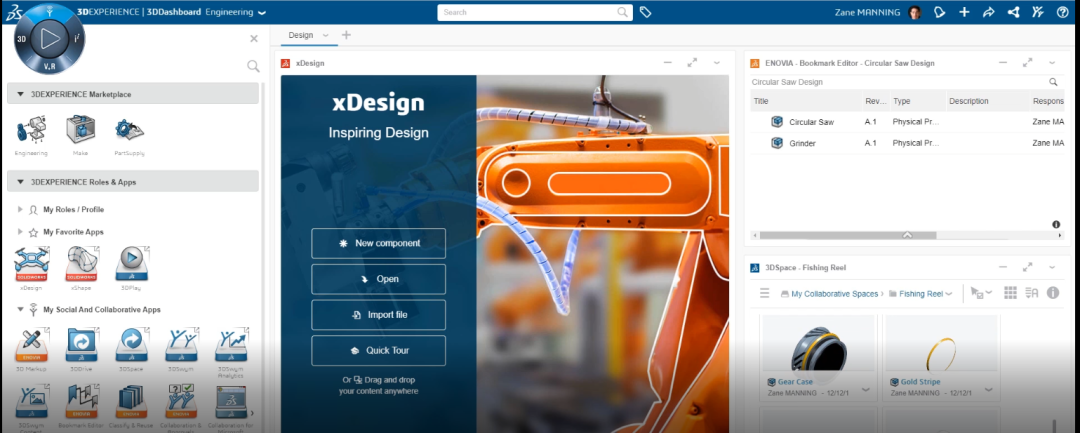This screenshot has width=1080, height=433.
Task: Open Bookmark Editor widget menu chevron
Action: click(1052, 63)
